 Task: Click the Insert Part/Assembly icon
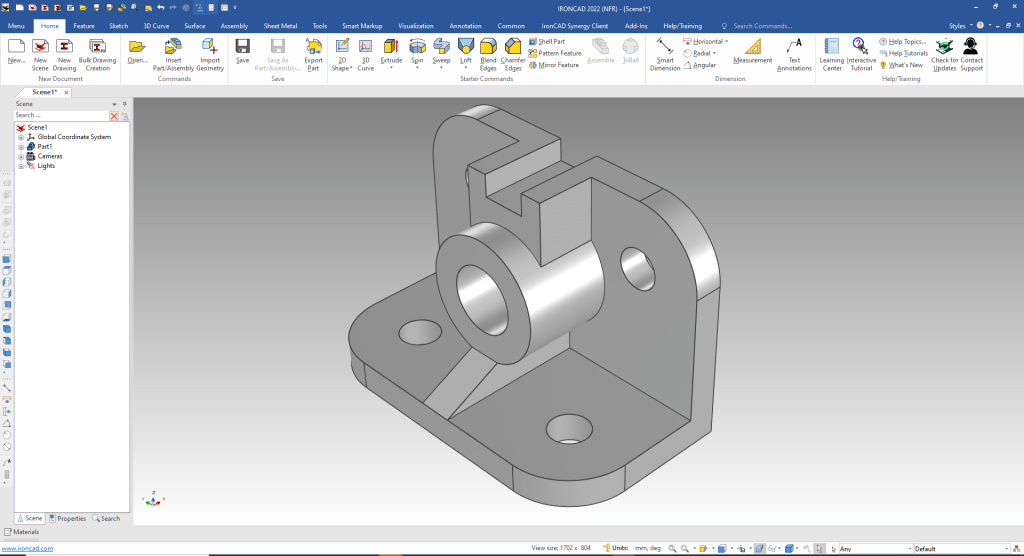(x=173, y=47)
